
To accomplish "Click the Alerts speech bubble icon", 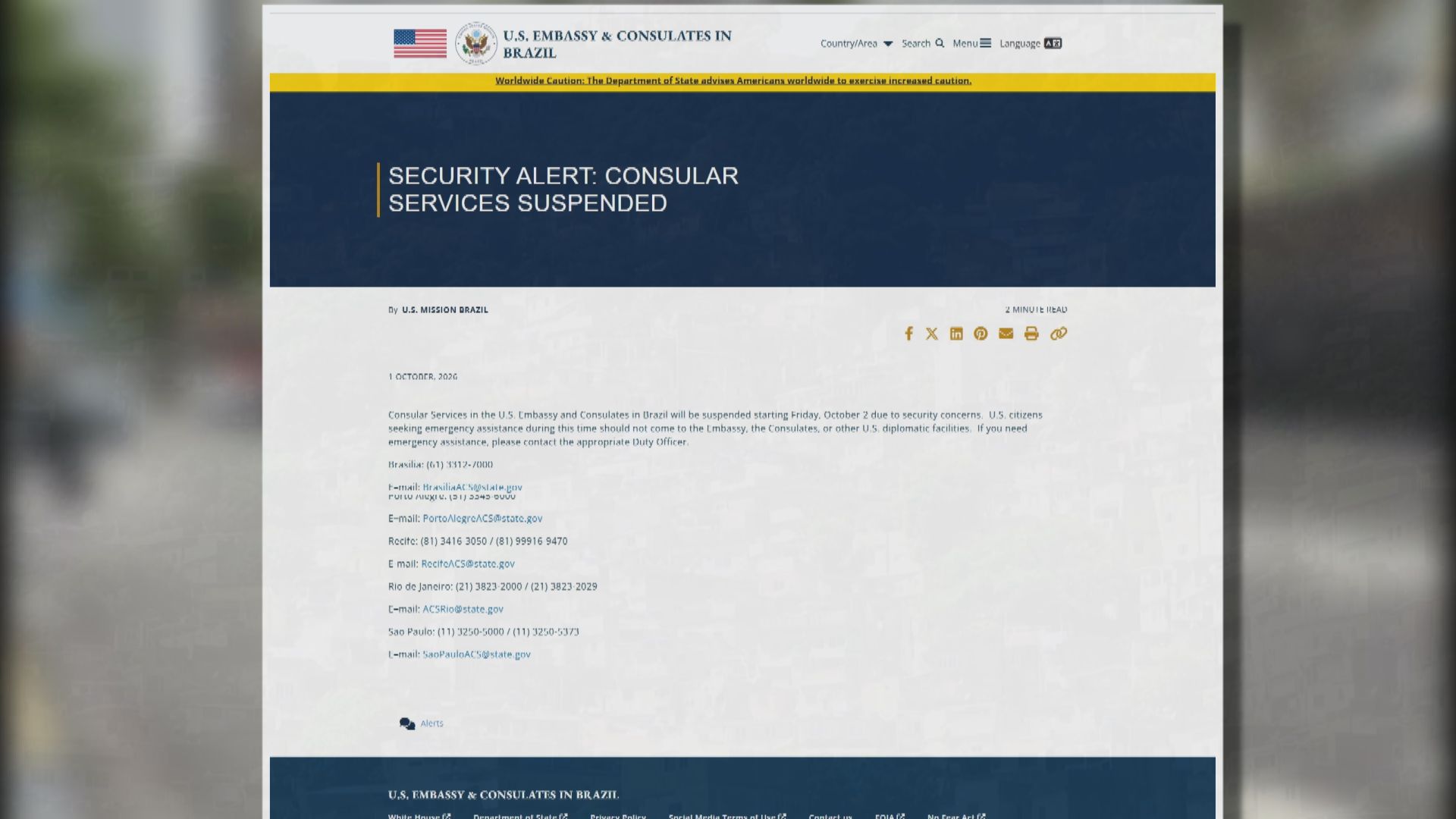I will pos(407,723).
